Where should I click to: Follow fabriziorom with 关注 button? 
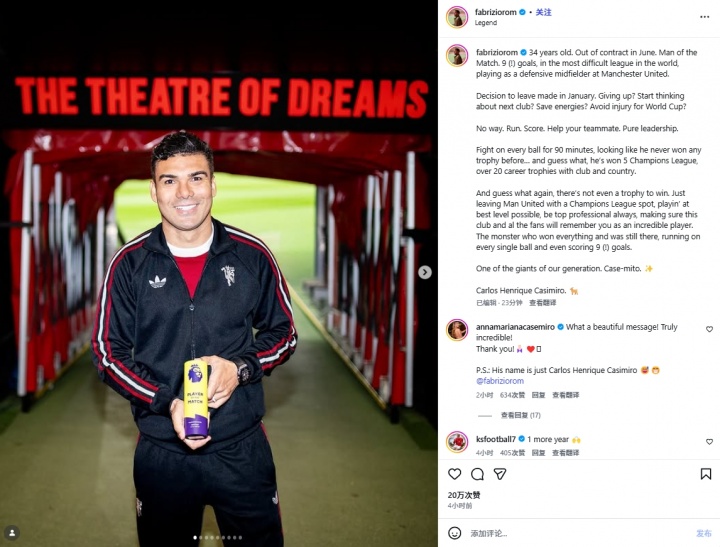click(x=543, y=12)
